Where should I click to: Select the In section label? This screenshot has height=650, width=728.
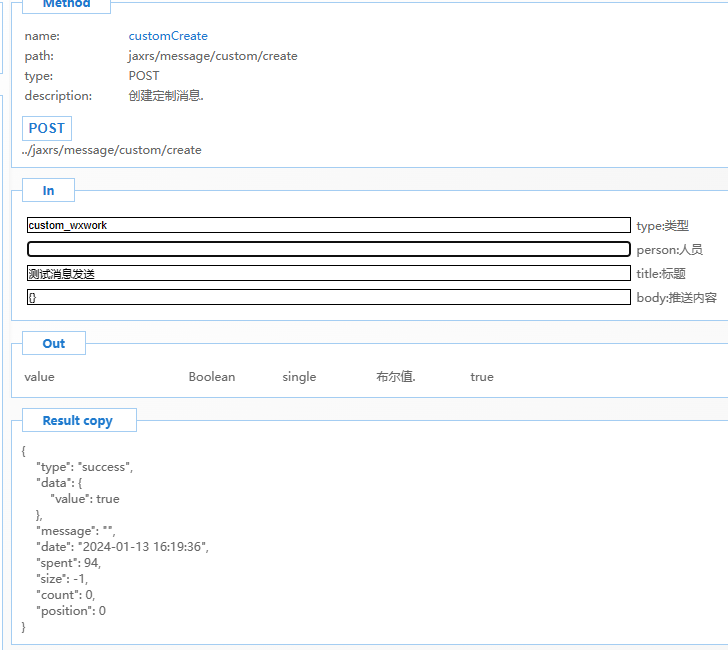tap(48, 190)
